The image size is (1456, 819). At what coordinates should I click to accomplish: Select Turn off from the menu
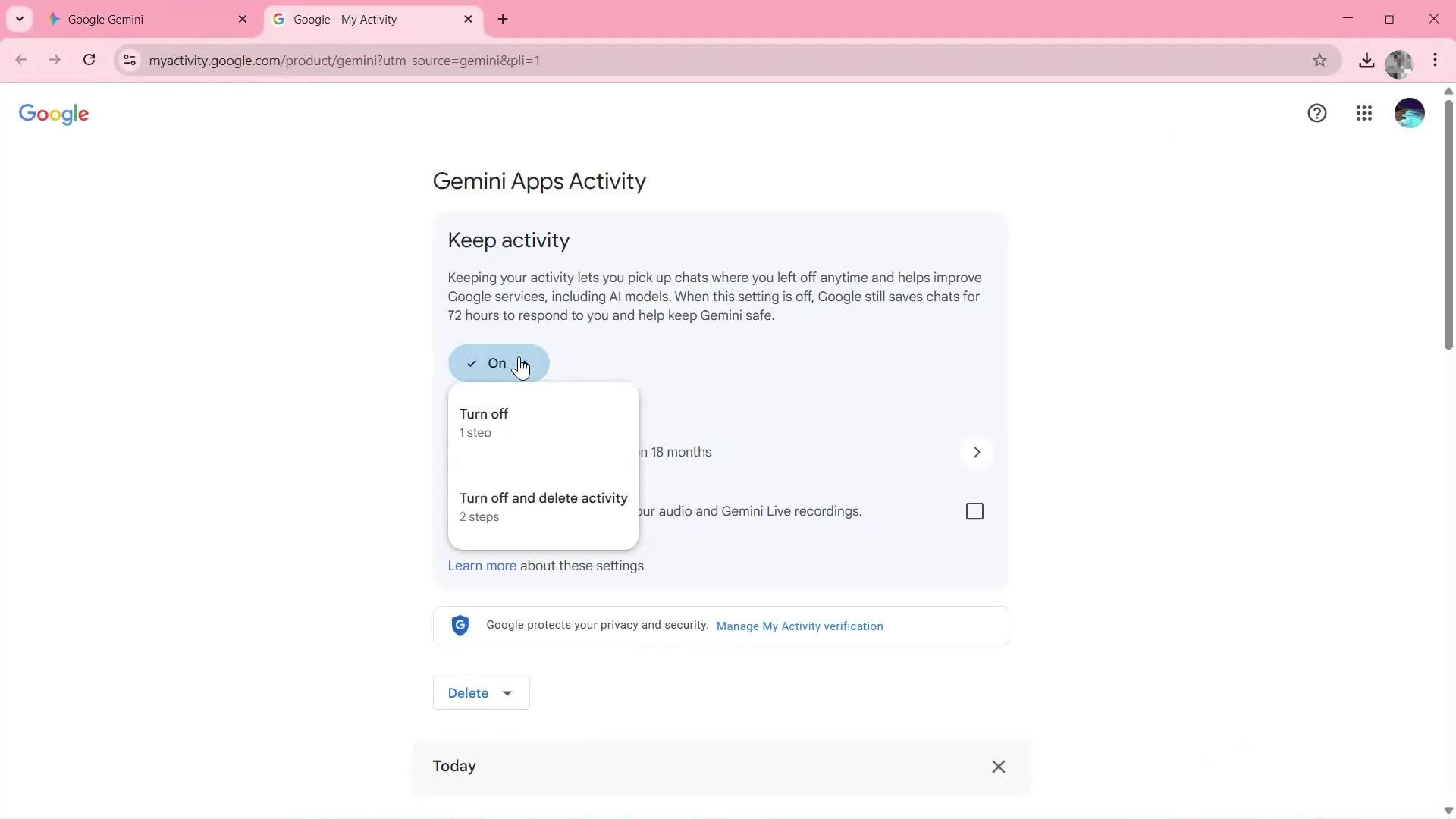[x=484, y=422]
